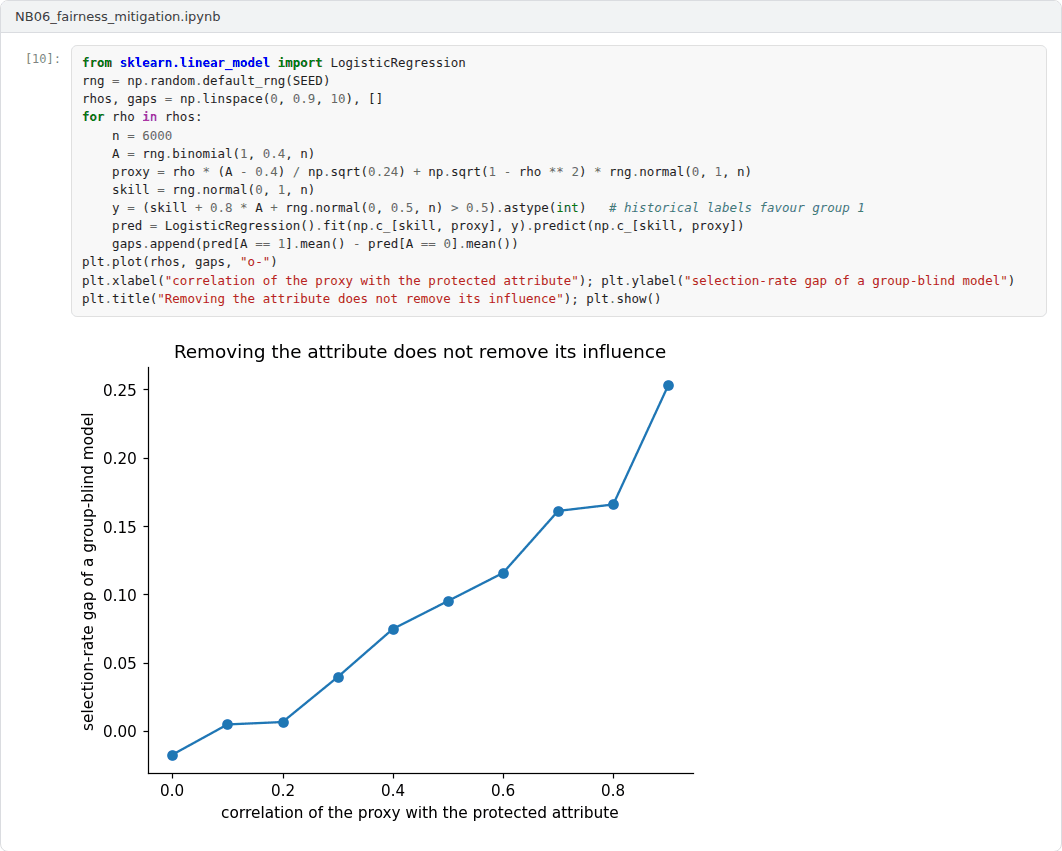Click the data point at correlation 0.5
Viewport: 1062px width, 851px height.
coord(448,602)
